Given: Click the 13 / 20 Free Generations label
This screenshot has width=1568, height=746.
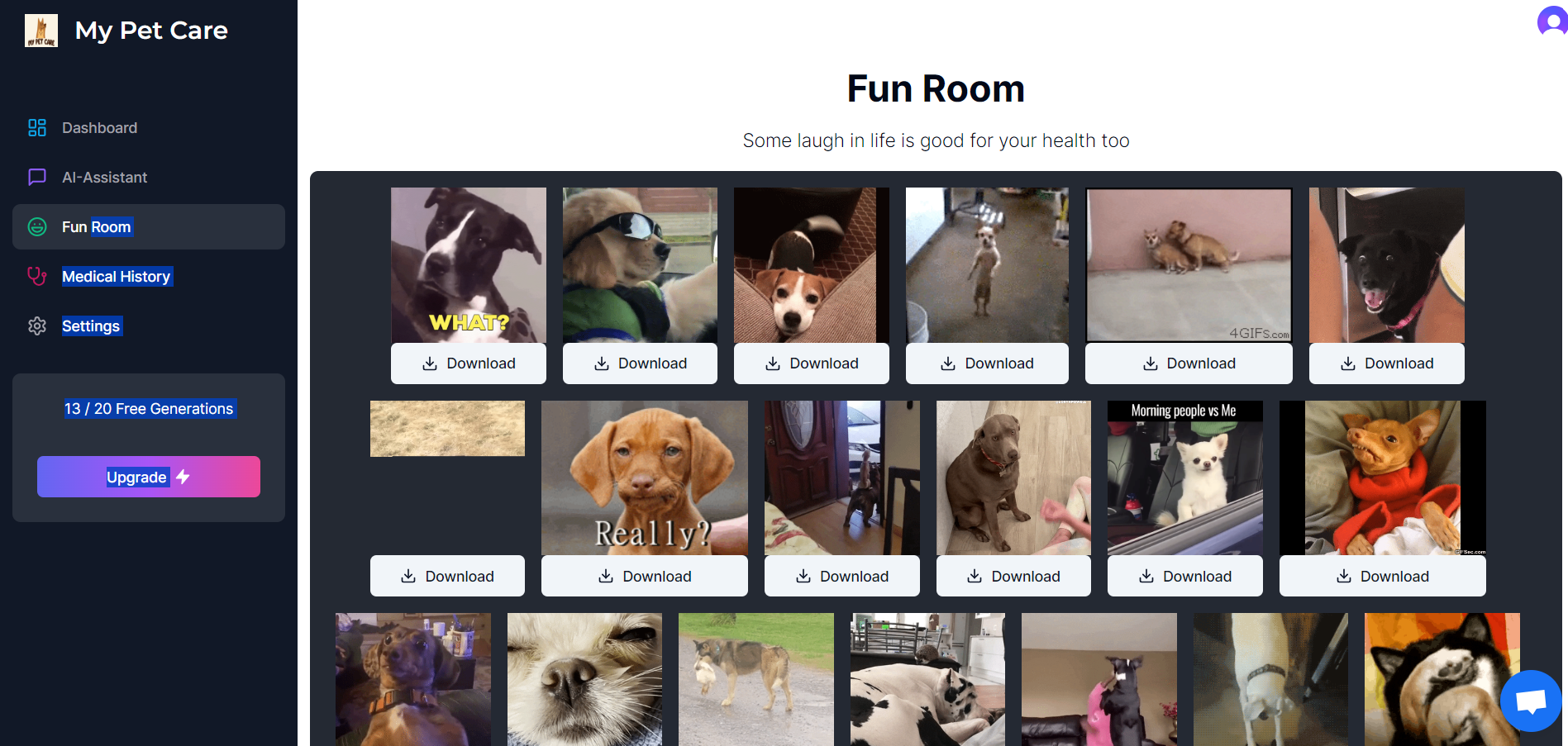Looking at the screenshot, I should [149, 409].
